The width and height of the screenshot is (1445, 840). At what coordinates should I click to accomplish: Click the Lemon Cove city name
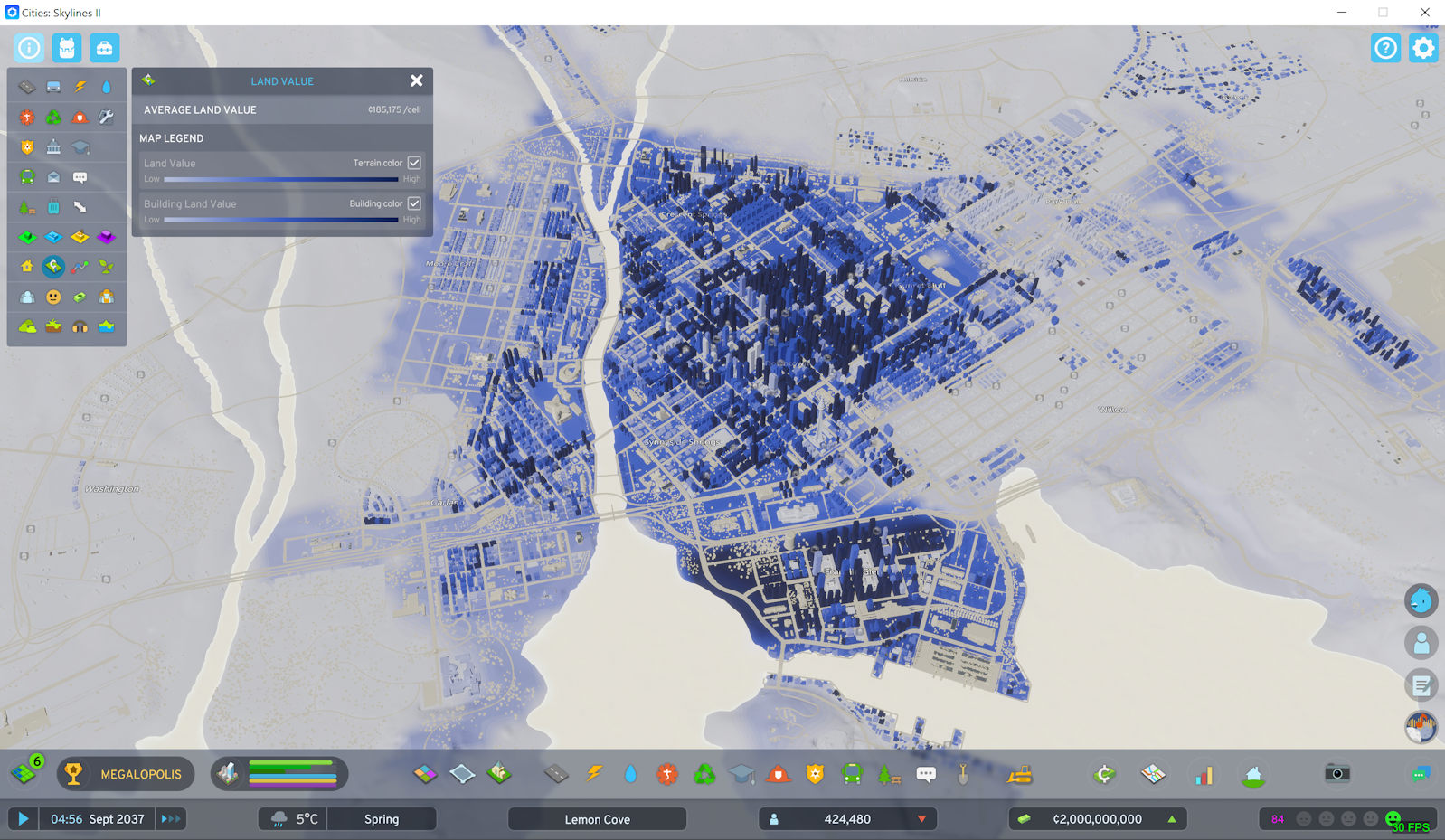point(597,819)
